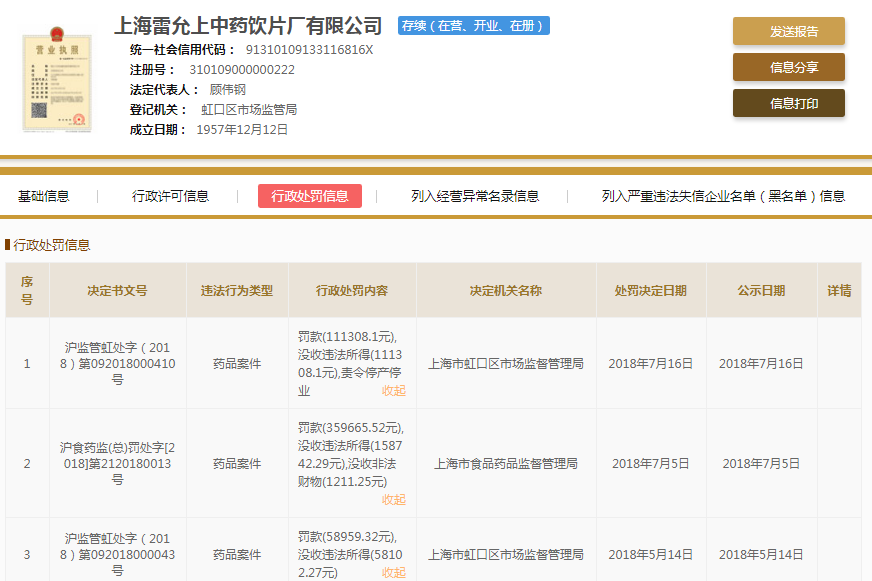Click the decision date 2018年5月14日 in row 3
872x581 pixels.
(651, 554)
